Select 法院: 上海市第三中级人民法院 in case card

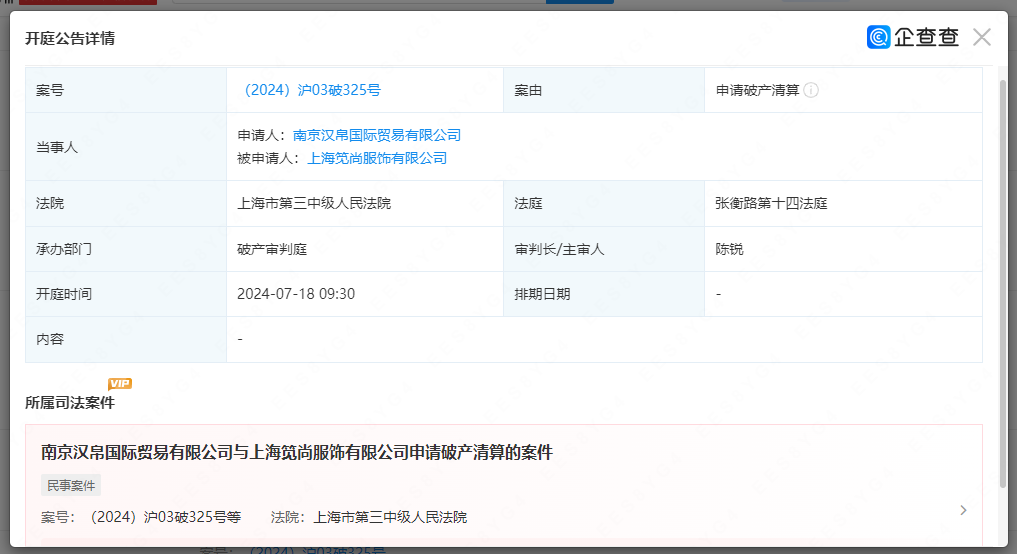pyautogui.click(x=369, y=517)
